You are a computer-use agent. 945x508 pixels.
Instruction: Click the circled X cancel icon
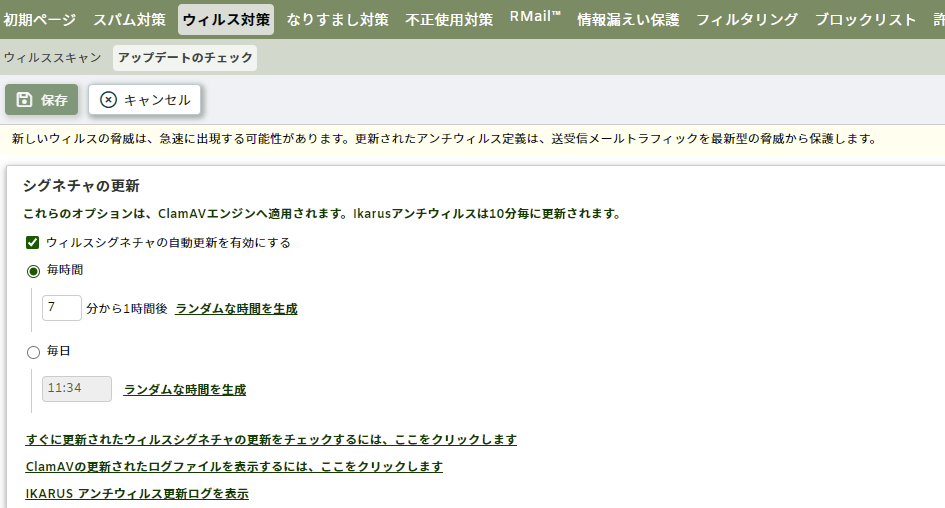108,100
